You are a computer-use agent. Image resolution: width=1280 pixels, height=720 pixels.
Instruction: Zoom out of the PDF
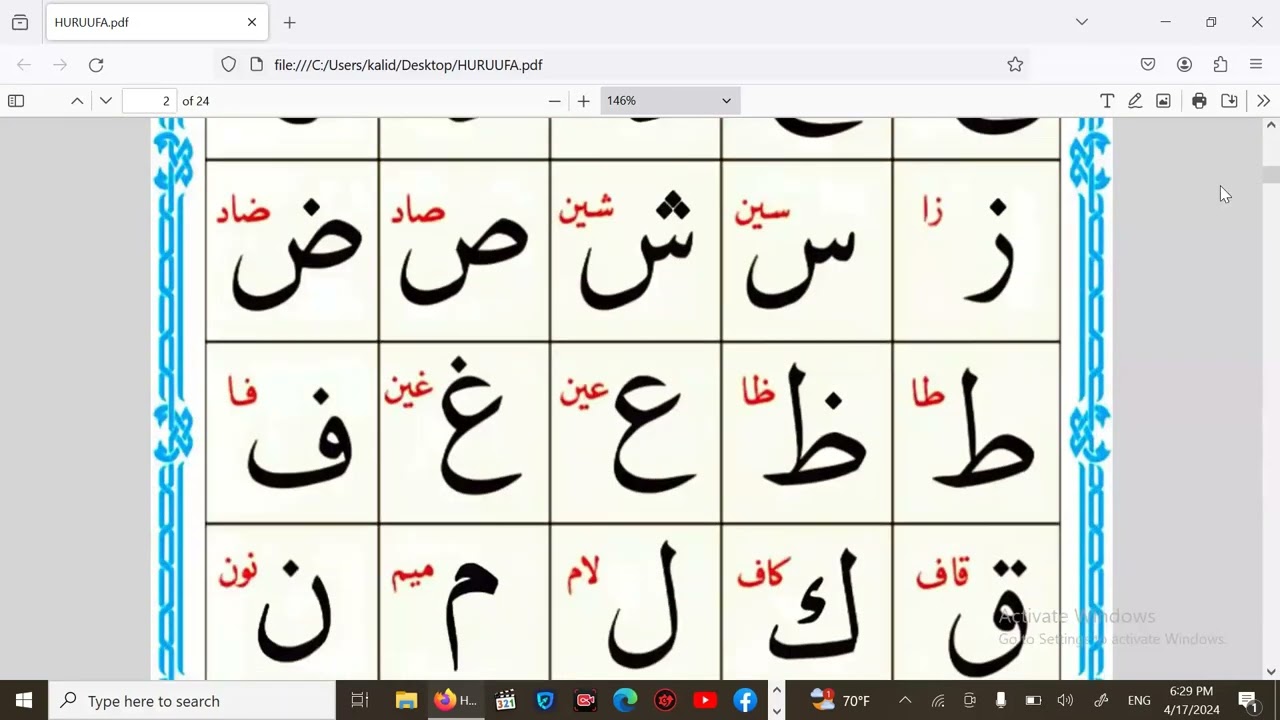coord(555,101)
